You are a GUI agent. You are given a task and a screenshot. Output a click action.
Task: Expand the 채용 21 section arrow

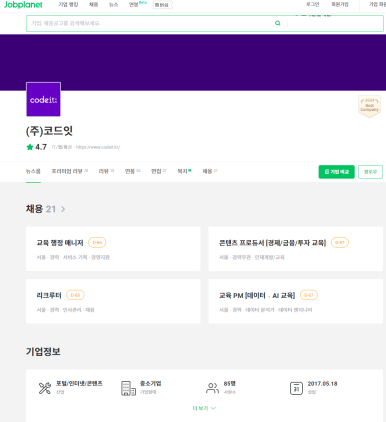63,209
